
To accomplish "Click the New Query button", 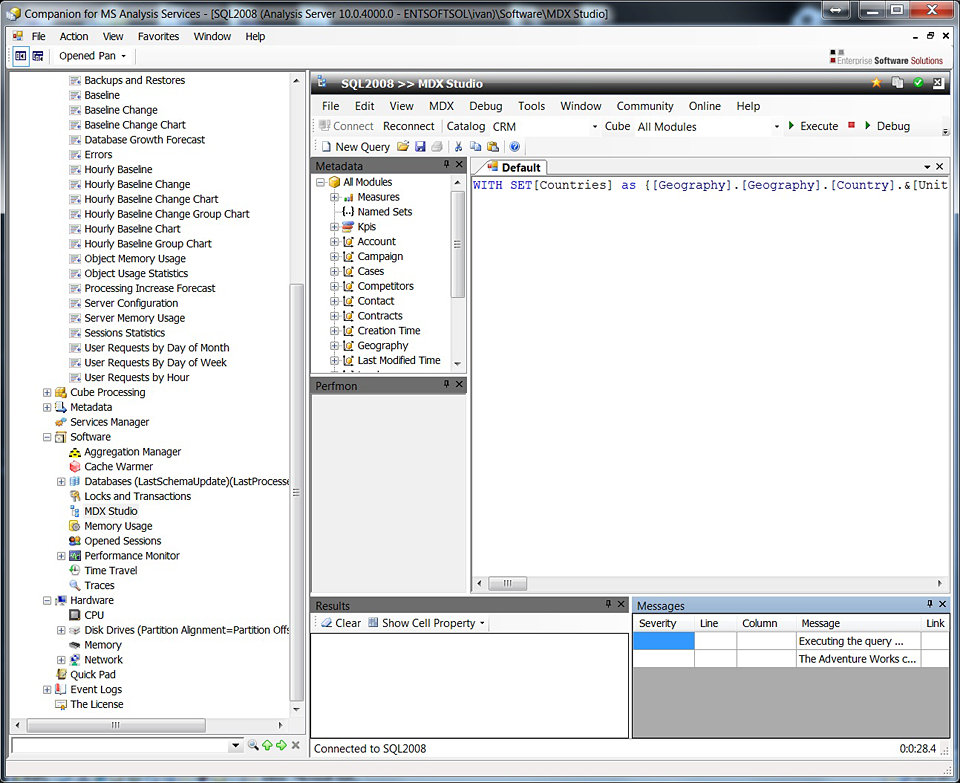I will pyautogui.click(x=356, y=147).
